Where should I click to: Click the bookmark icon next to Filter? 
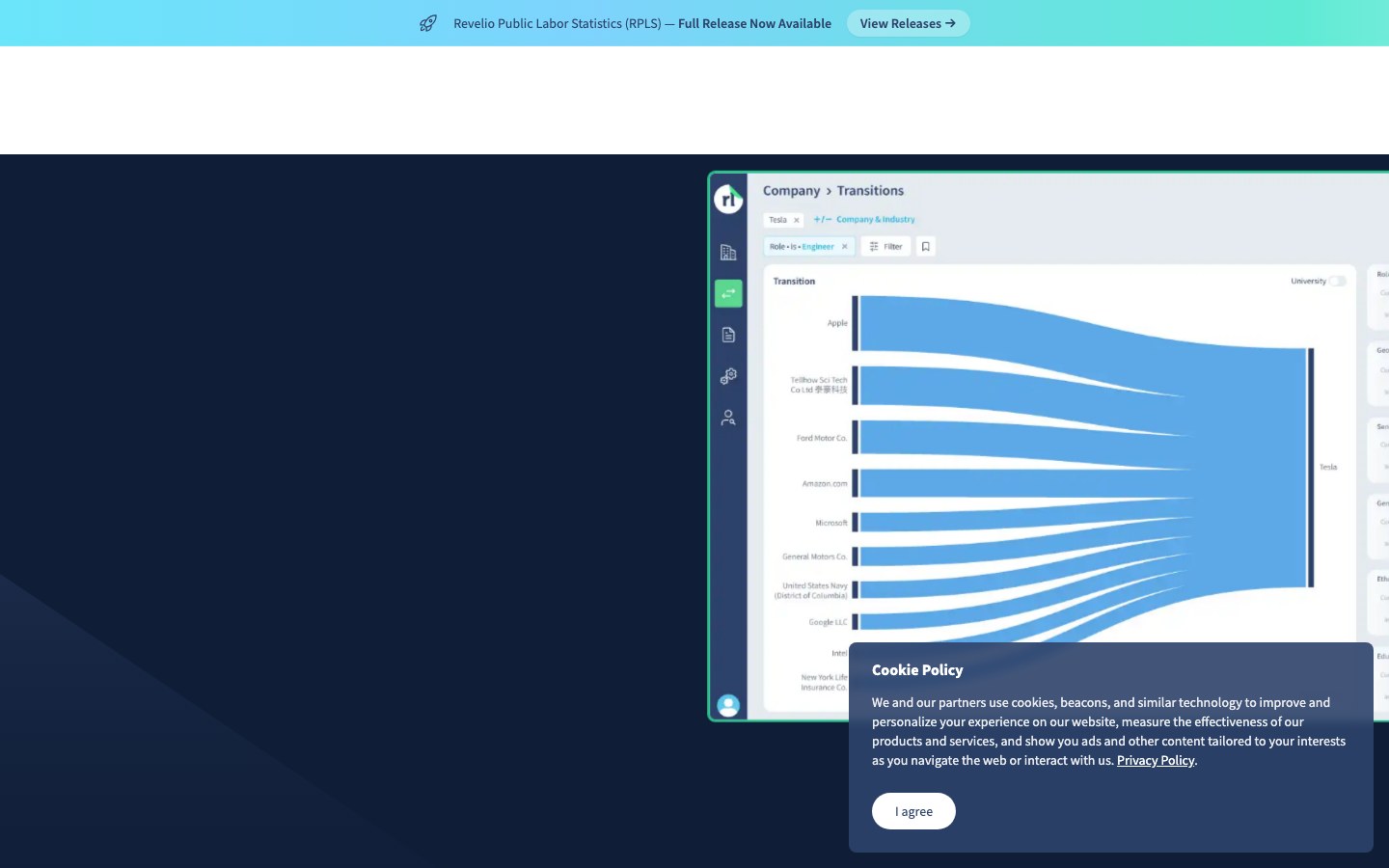[926, 247]
